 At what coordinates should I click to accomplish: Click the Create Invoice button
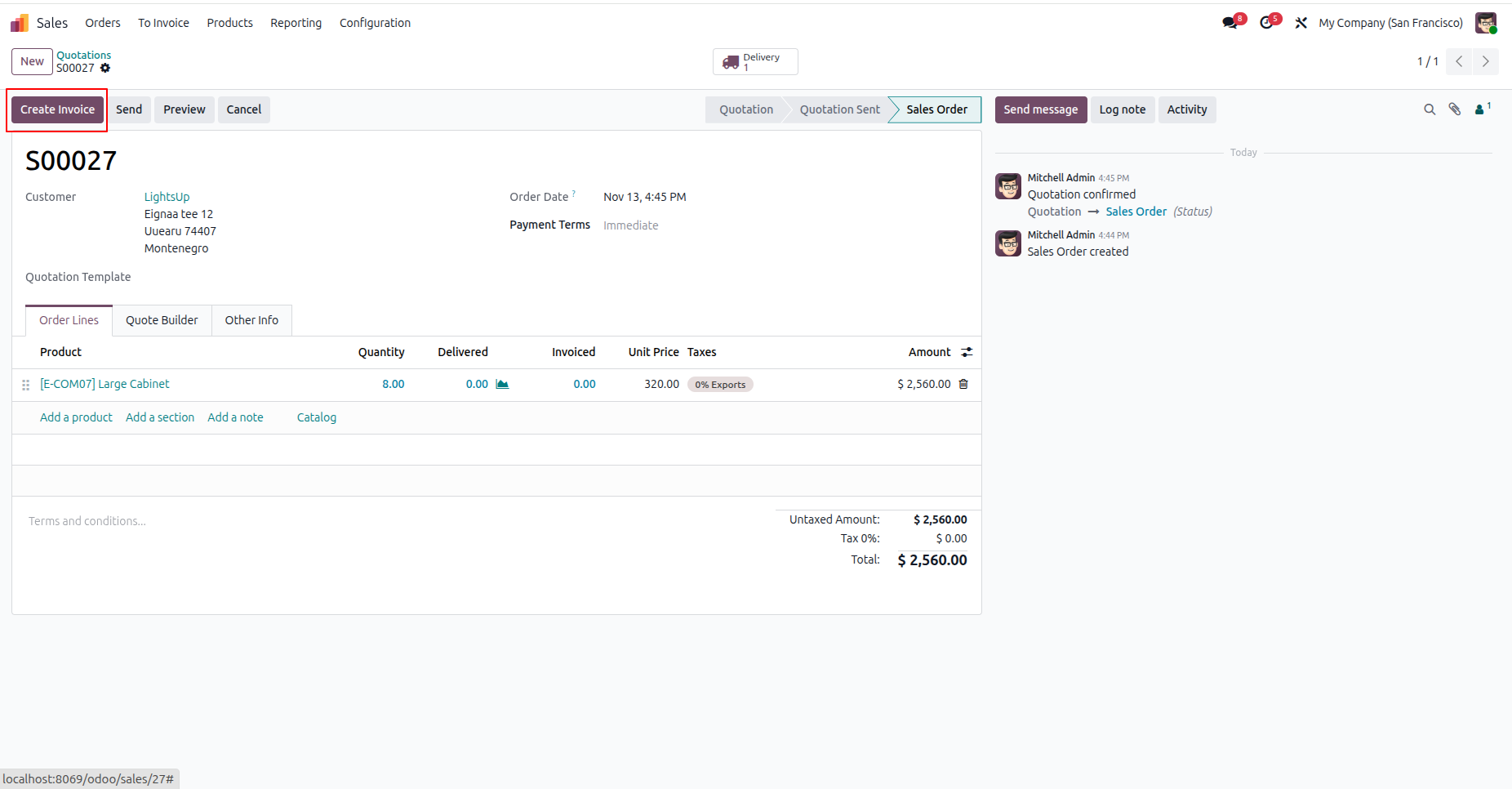pos(57,109)
